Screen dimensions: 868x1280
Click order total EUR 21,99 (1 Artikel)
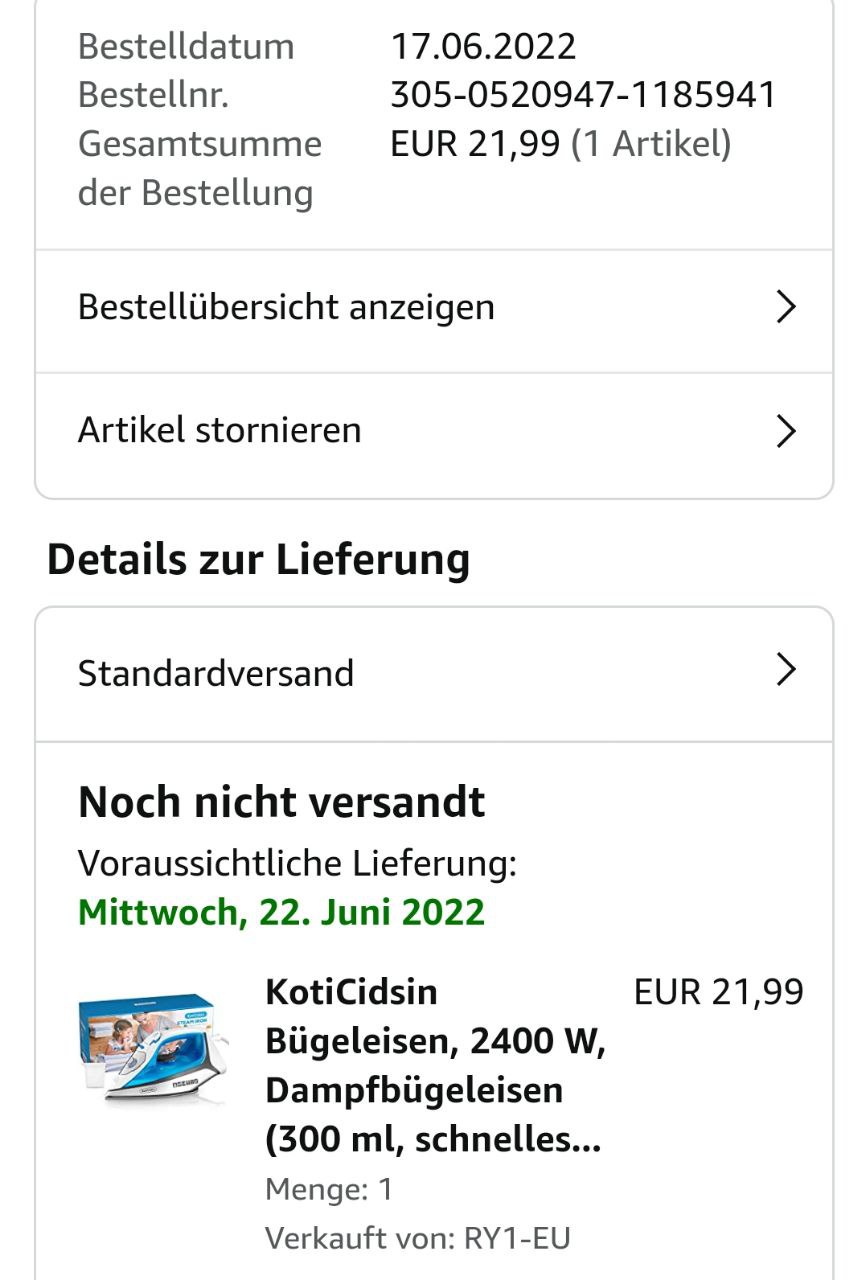[560, 144]
